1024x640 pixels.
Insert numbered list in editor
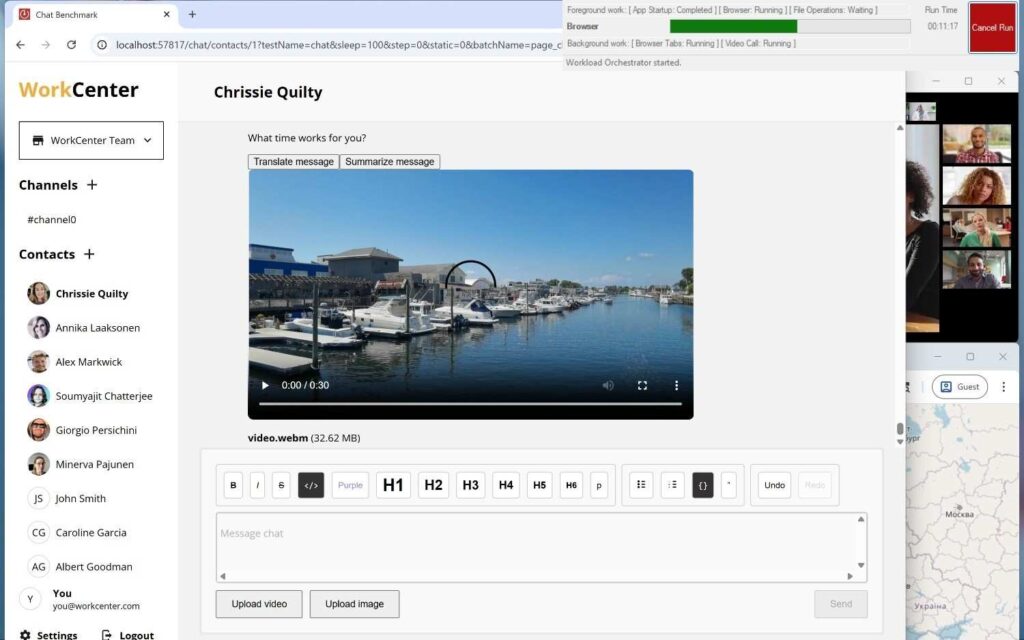click(672, 485)
